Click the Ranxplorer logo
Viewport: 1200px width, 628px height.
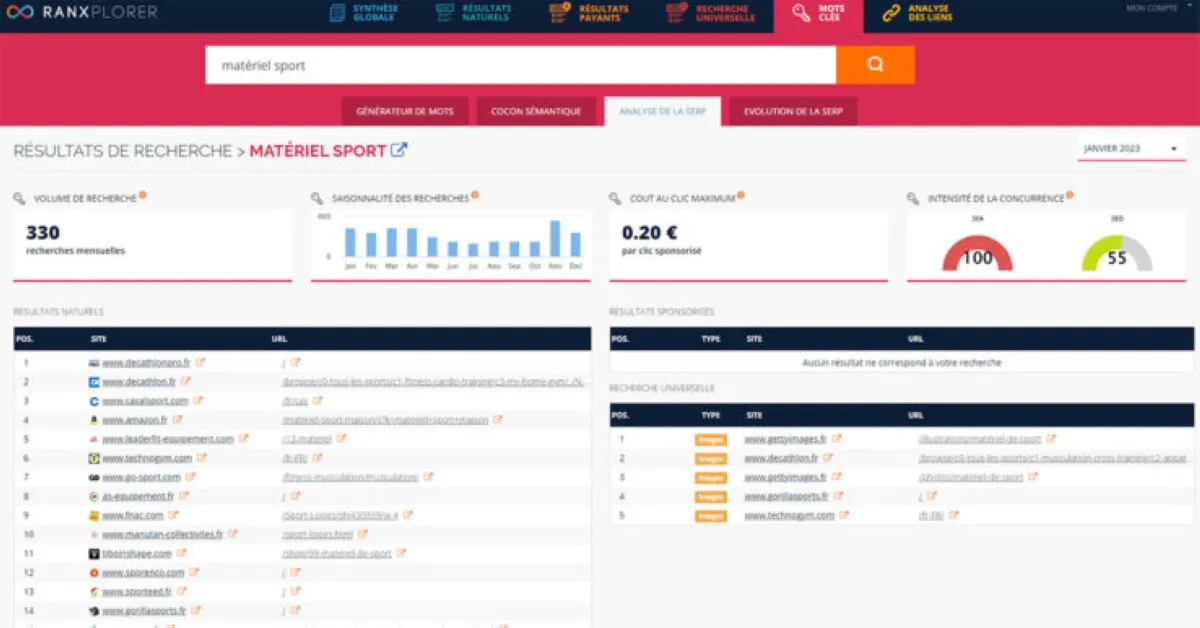click(83, 13)
